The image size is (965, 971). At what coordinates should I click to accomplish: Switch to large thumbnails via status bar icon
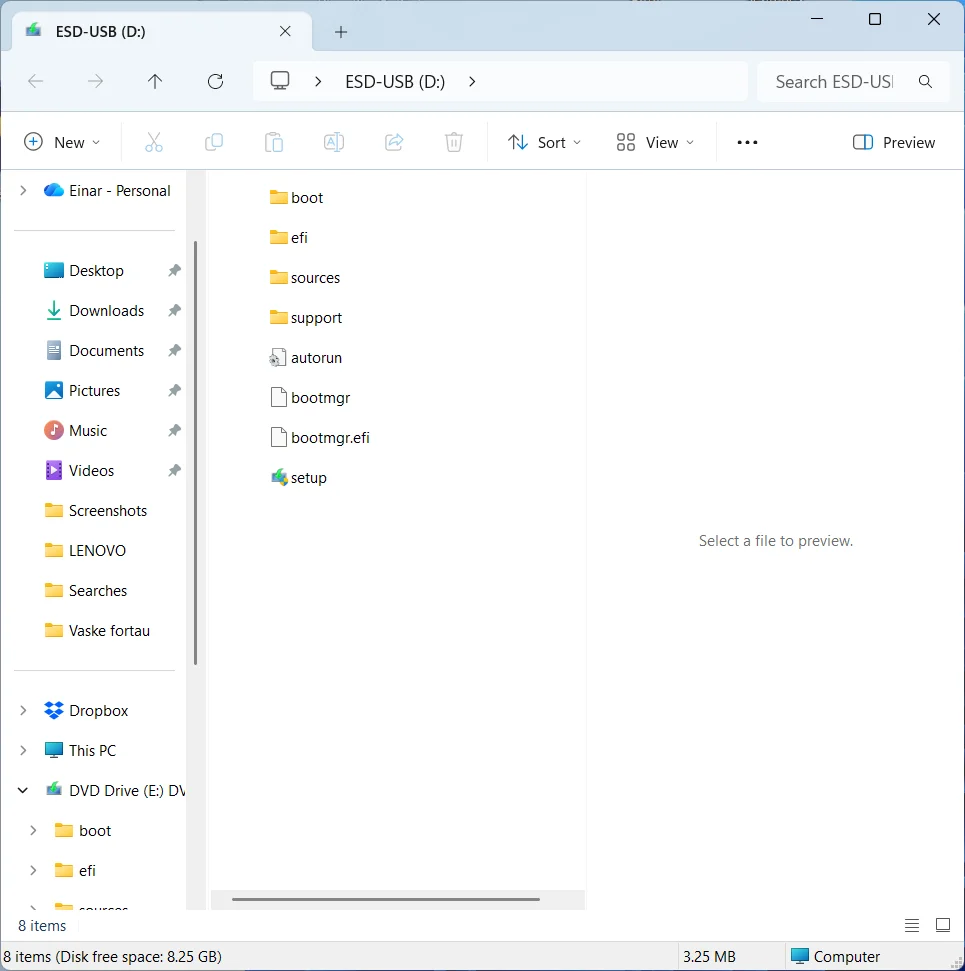tap(942, 925)
